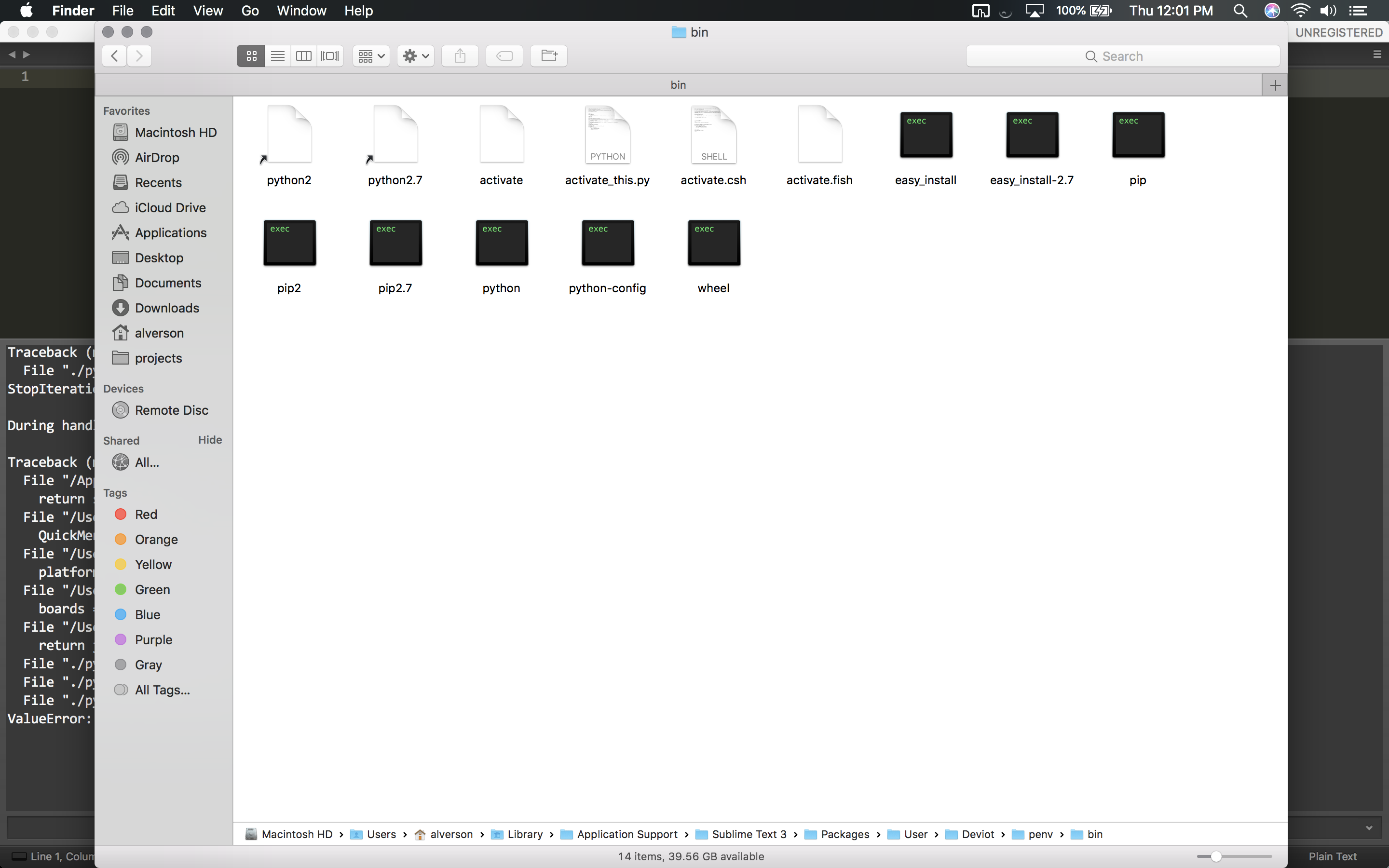
Task: Switch to list view
Action: [x=277, y=55]
